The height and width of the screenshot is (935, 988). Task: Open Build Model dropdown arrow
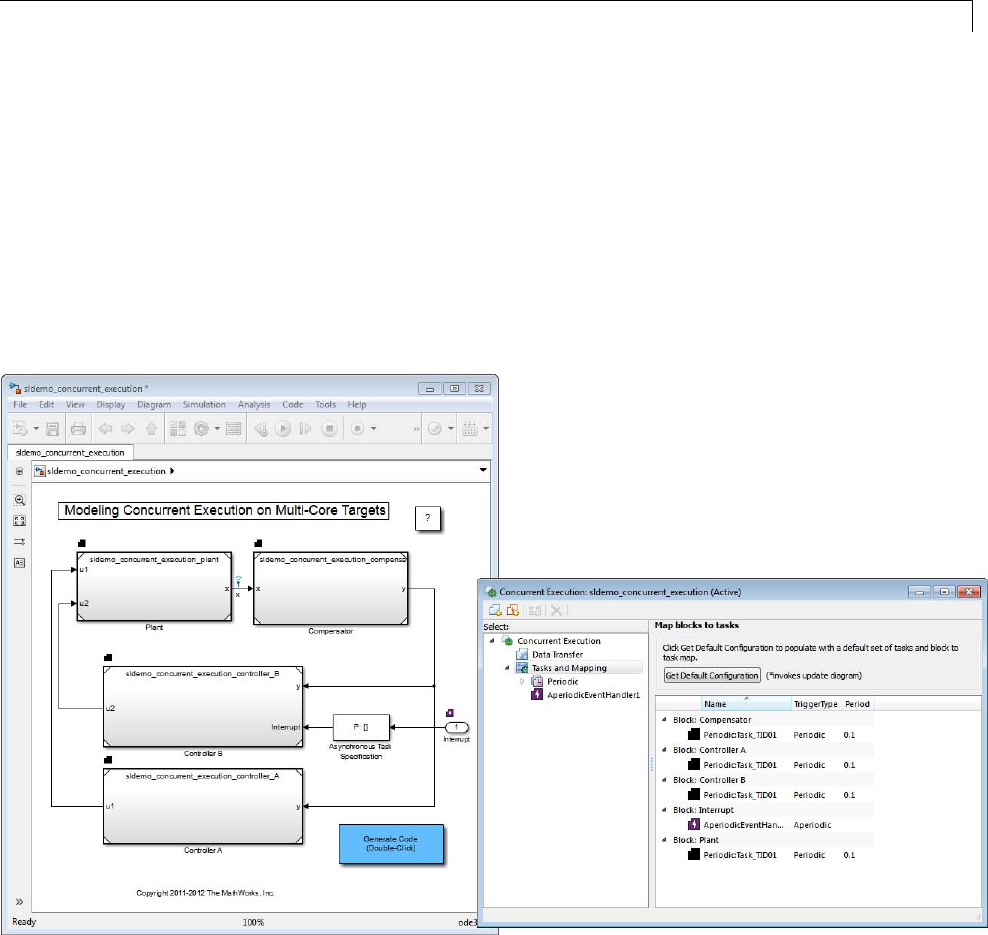pos(486,429)
